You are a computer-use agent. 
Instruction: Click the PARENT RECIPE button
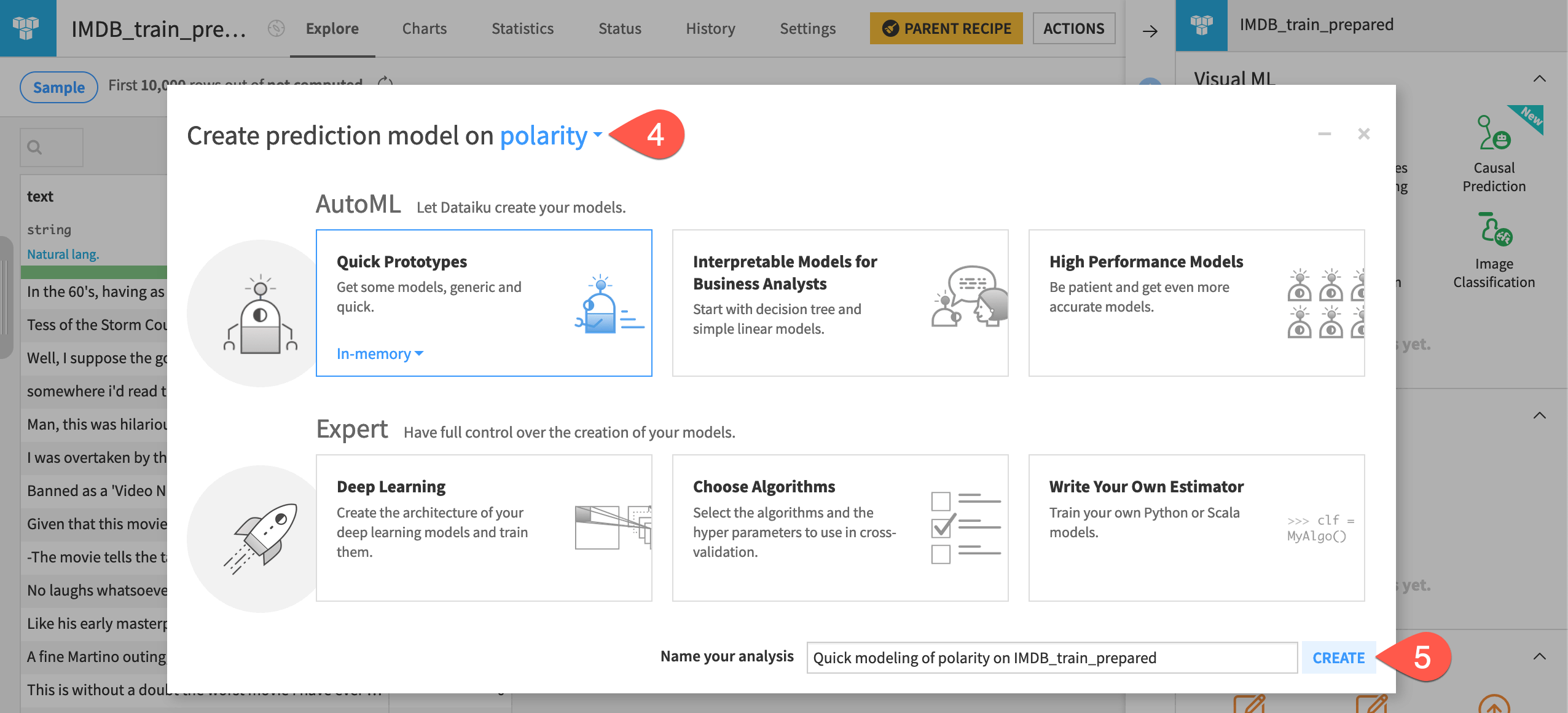point(946,28)
